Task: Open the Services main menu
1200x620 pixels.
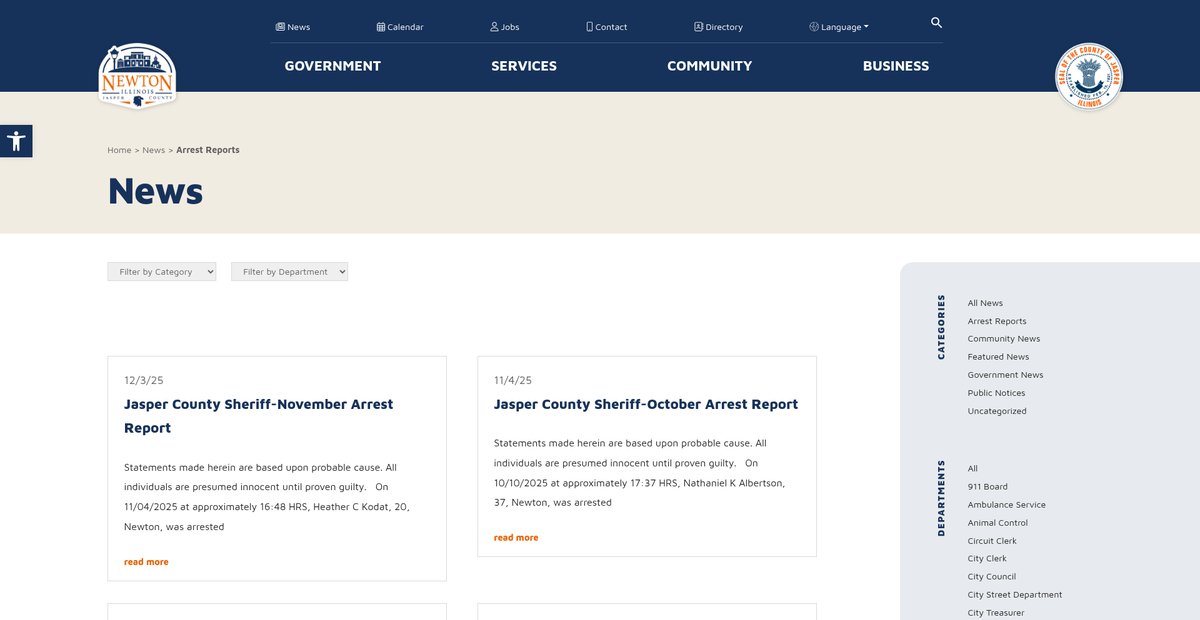Action: coord(523,66)
